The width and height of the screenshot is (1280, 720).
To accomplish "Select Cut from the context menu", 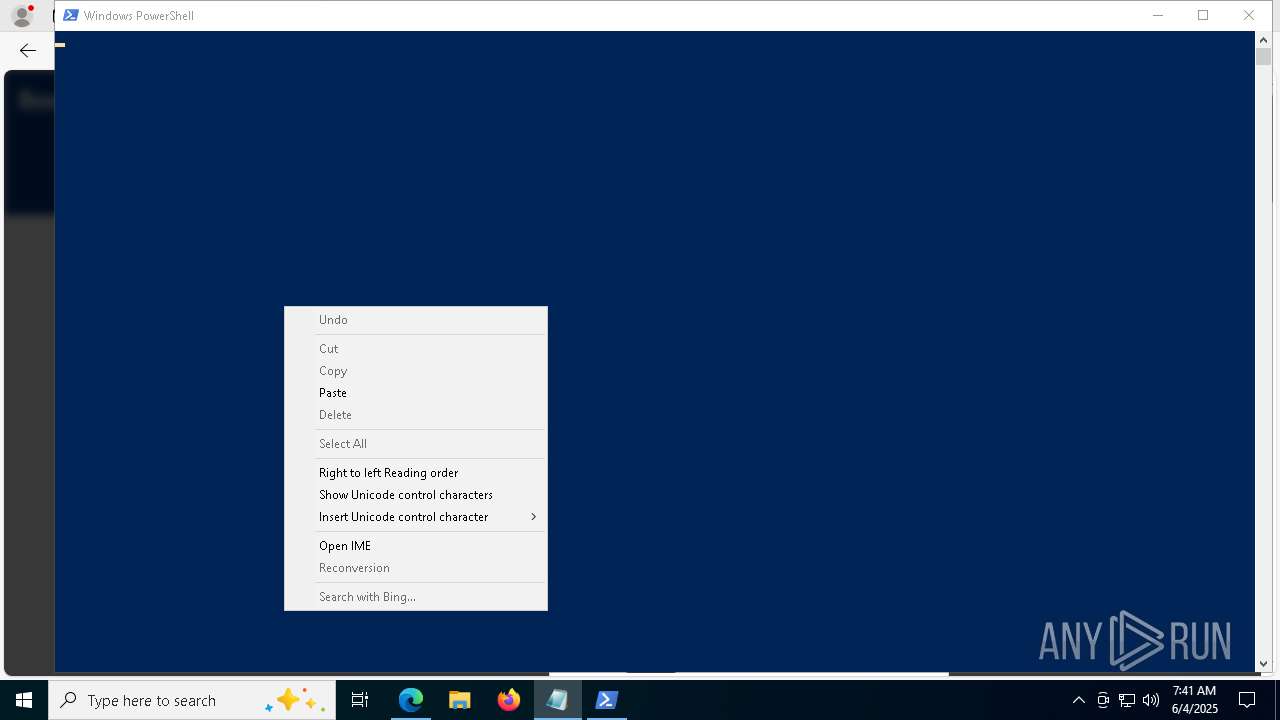I will click(x=415, y=349).
